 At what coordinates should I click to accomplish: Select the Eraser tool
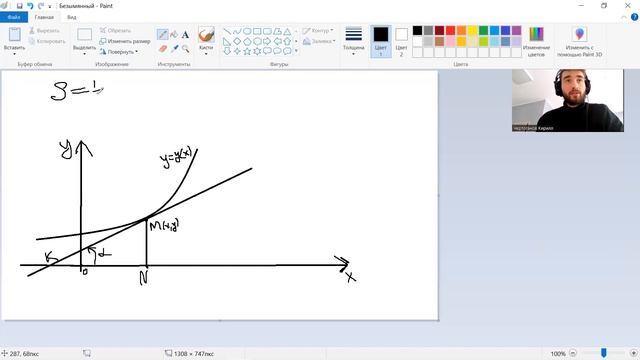click(162, 49)
